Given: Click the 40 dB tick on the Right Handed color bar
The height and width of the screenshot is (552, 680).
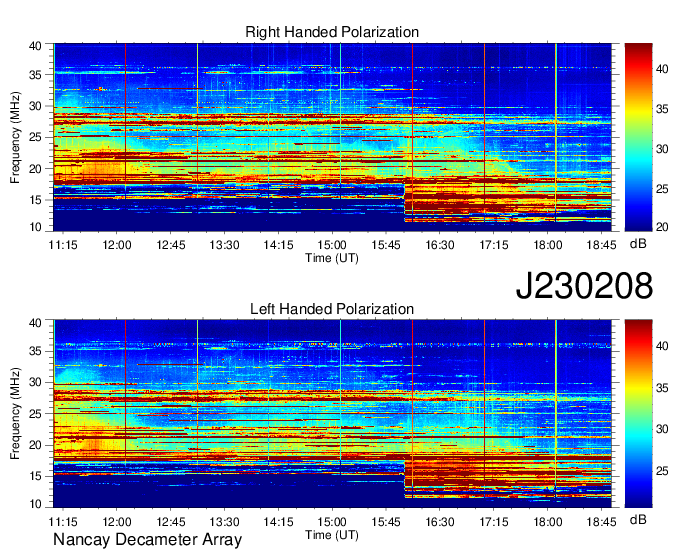Looking at the screenshot, I should tap(661, 69).
